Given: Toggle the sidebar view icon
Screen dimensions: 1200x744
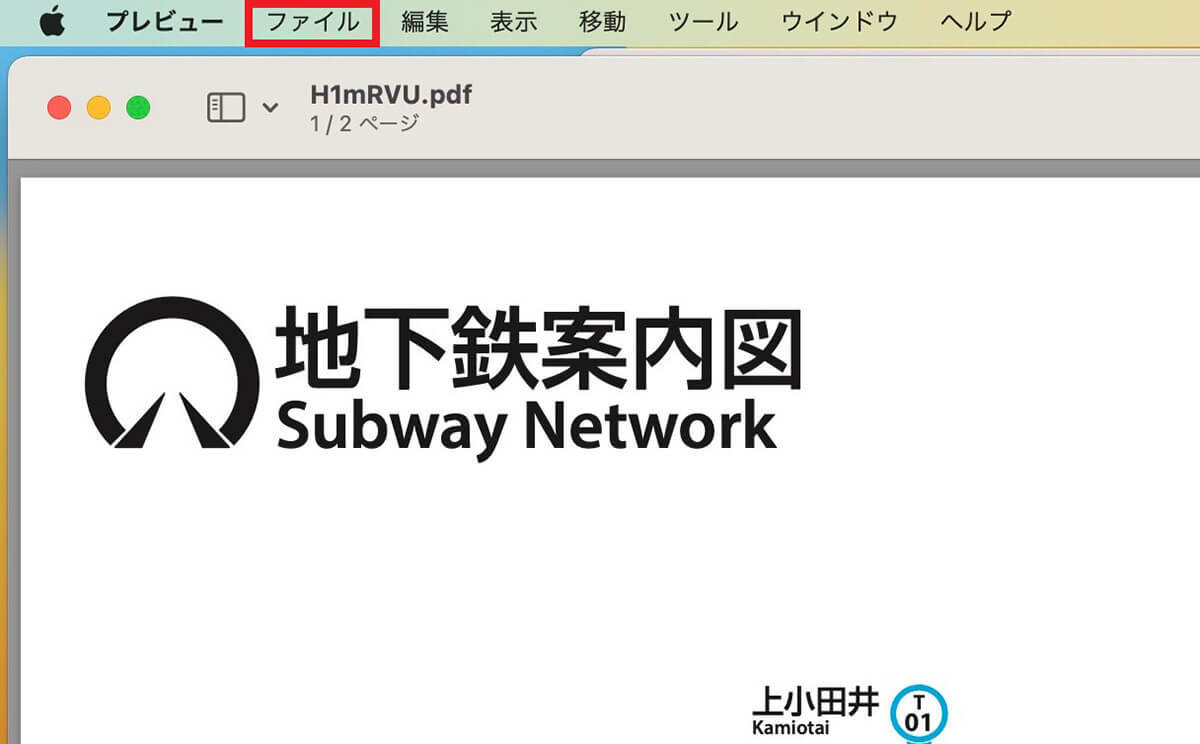Looking at the screenshot, I should (x=226, y=107).
